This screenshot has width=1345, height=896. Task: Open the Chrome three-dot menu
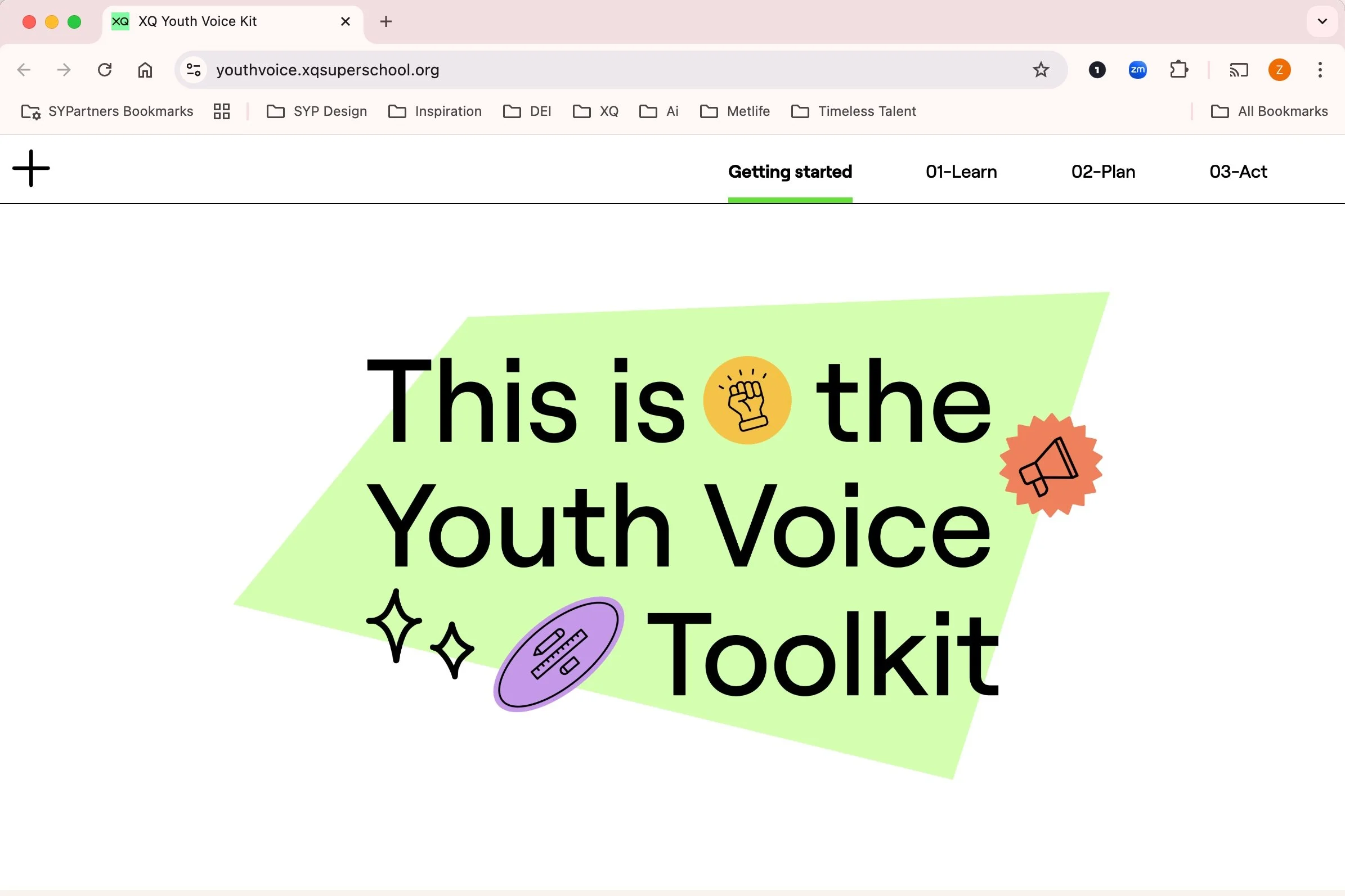pos(1320,70)
